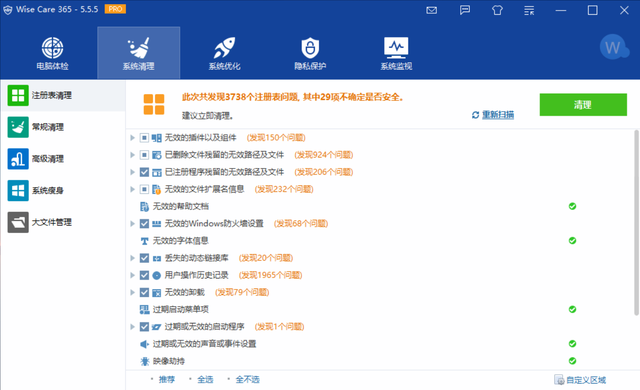Click the 已删除文件残留 category icon
Viewport: 640px width, 390px height.
coord(157,155)
